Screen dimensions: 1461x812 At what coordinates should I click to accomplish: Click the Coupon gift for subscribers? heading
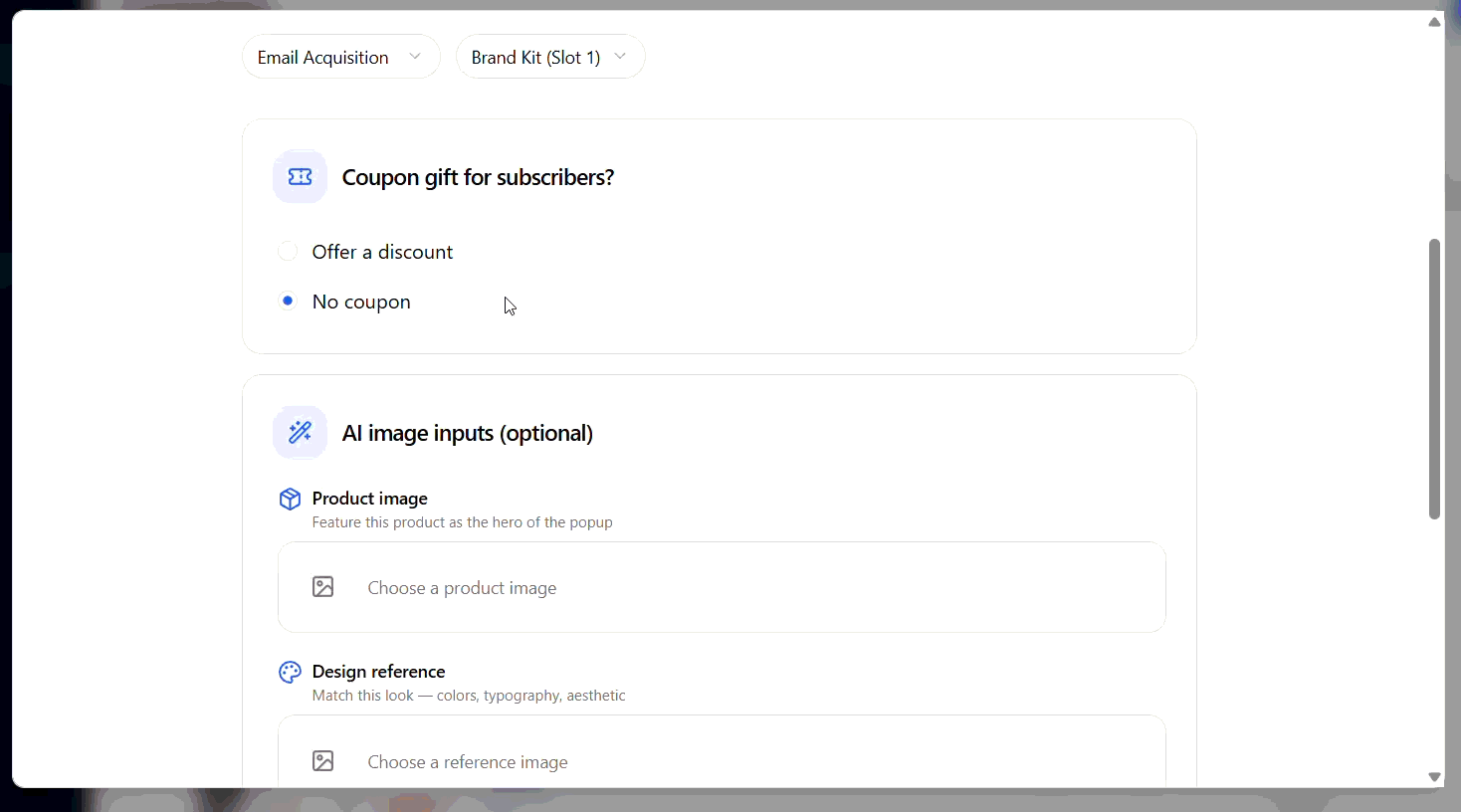point(478,177)
